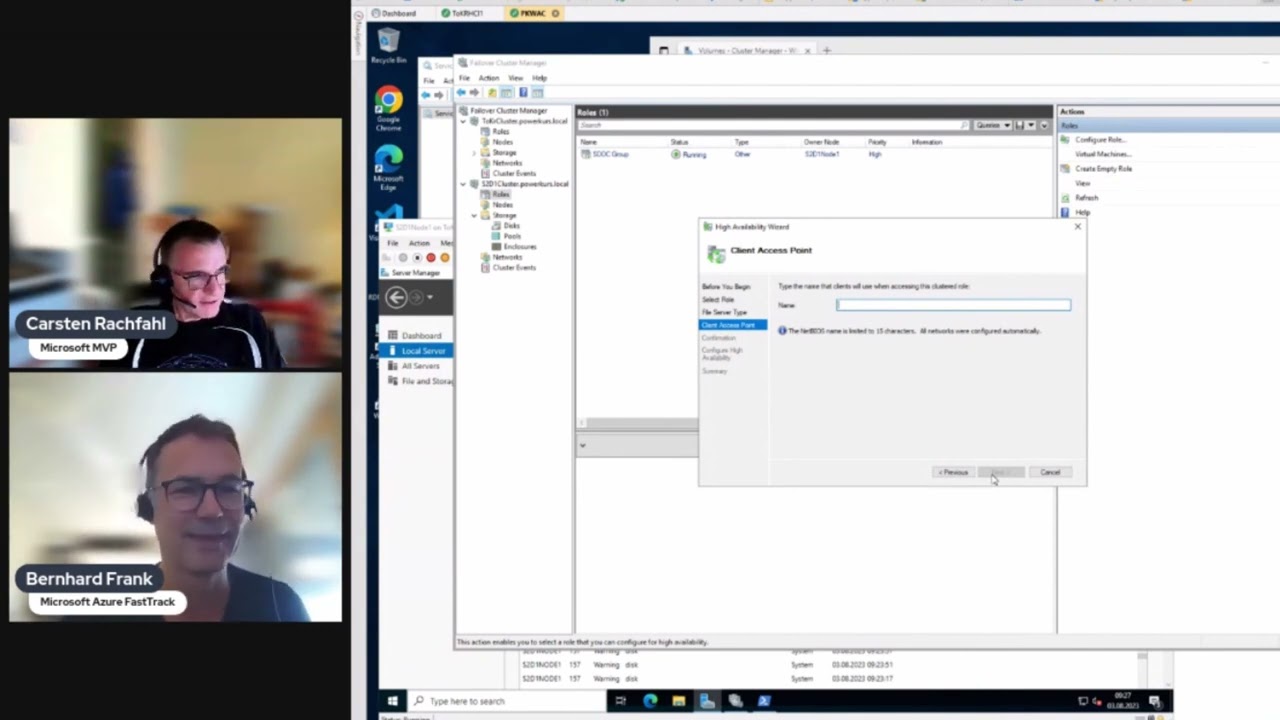The height and width of the screenshot is (720, 1280).
Task: Select Disks under S2D1Cluster Storage
Action: [511, 226]
